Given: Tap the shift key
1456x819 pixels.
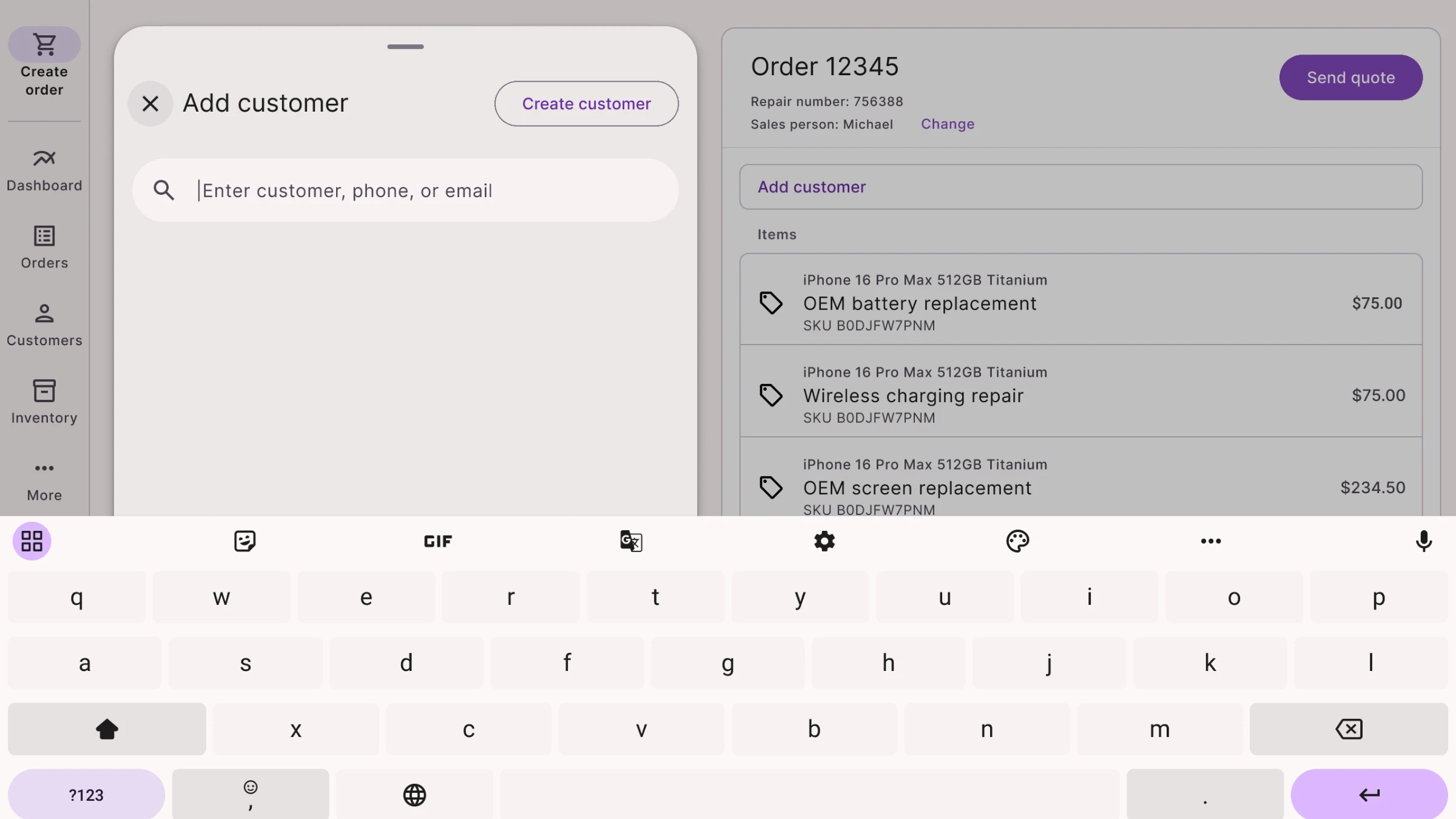Looking at the screenshot, I should pos(107,729).
